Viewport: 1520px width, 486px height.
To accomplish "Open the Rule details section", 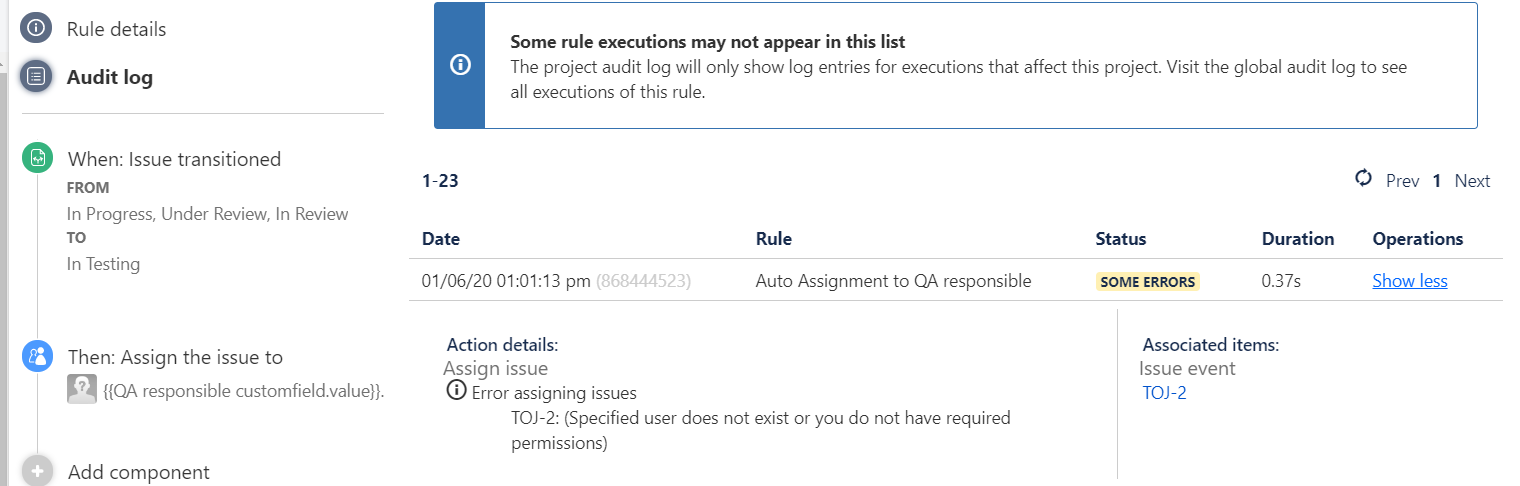I will click(116, 29).
